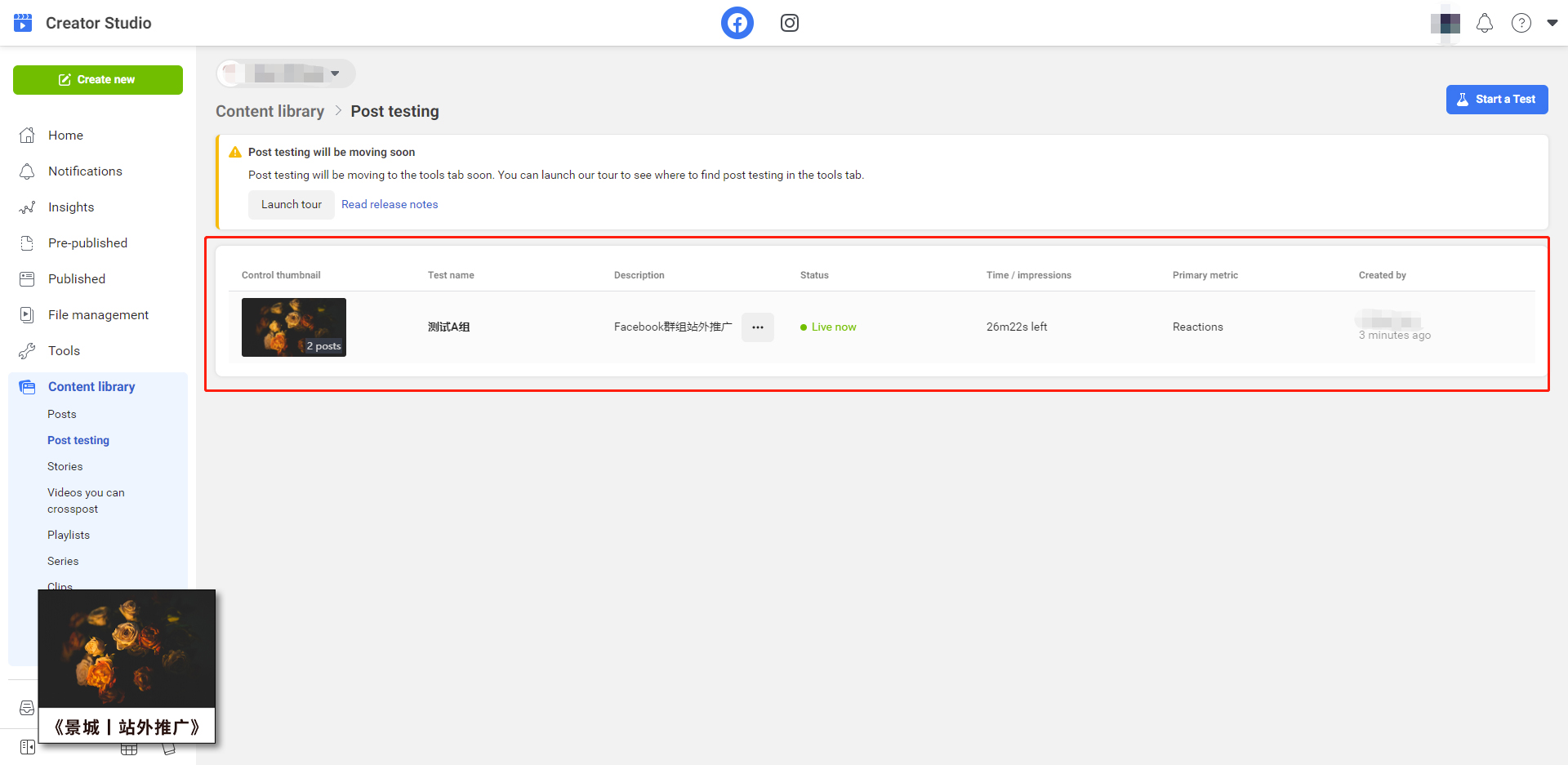Open the Read release notes link
Image resolution: width=1568 pixels, height=765 pixels.
coord(390,205)
